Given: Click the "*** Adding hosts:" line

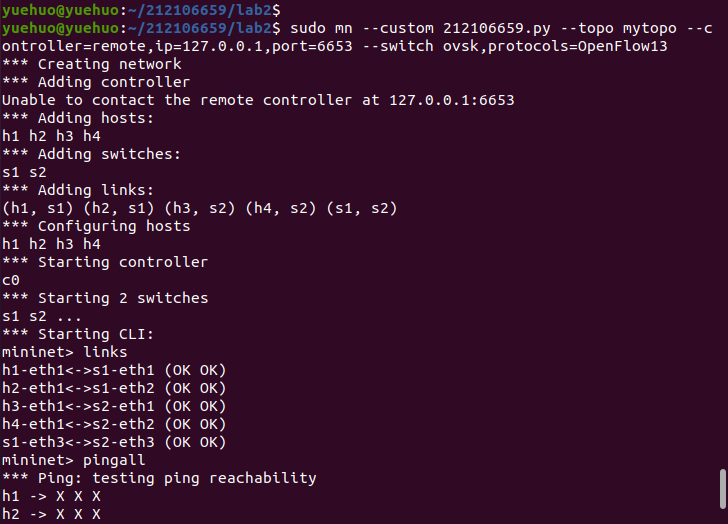Looking at the screenshot, I should click(78, 118).
